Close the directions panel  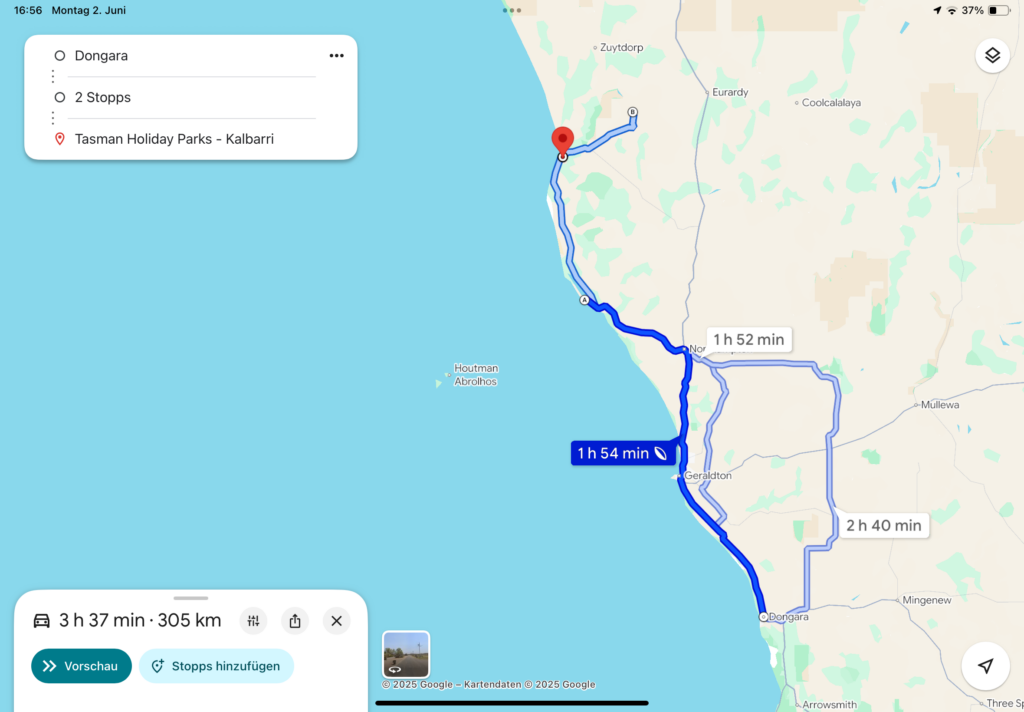pos(337,621)
